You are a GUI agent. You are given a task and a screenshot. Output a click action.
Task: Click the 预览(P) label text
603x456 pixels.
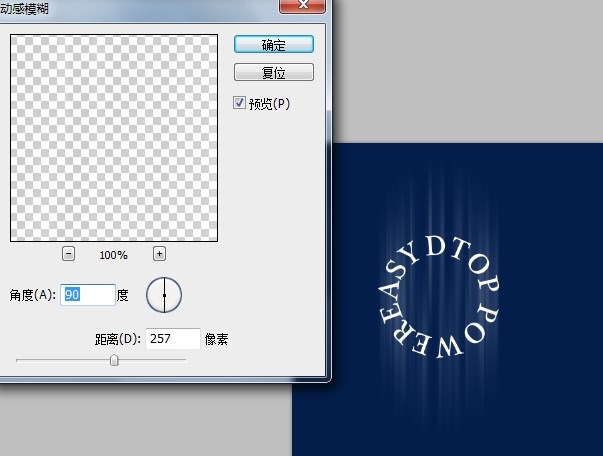(268, 103)
